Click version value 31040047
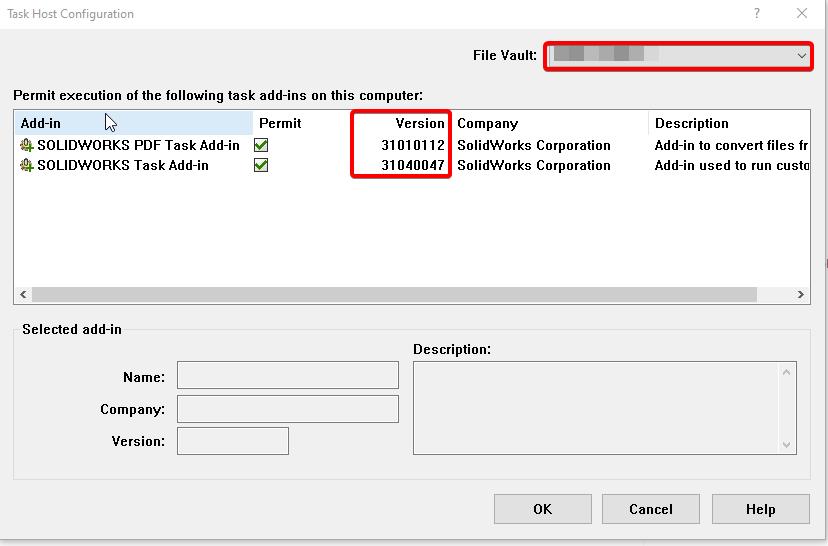The image size is (828, 546). (x=413, y=165)
